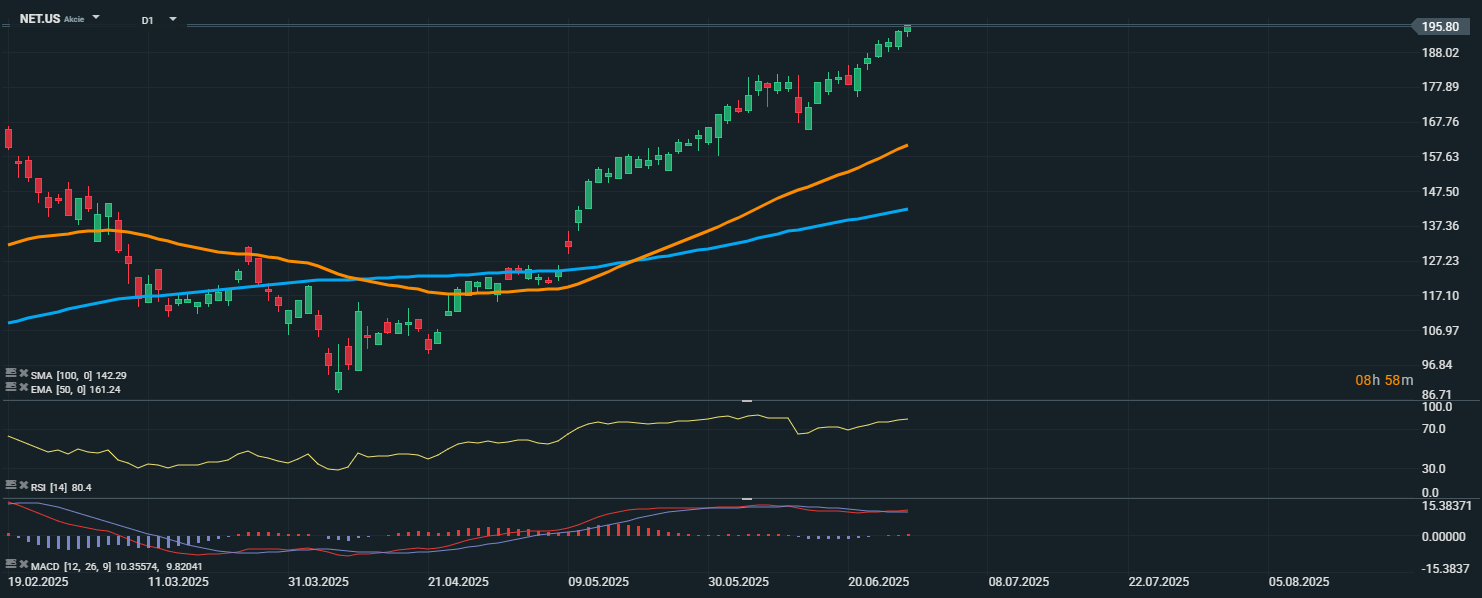Click price axis label 106.97
This screenshot has width=1482, height=598.
tap(1440, 330)
